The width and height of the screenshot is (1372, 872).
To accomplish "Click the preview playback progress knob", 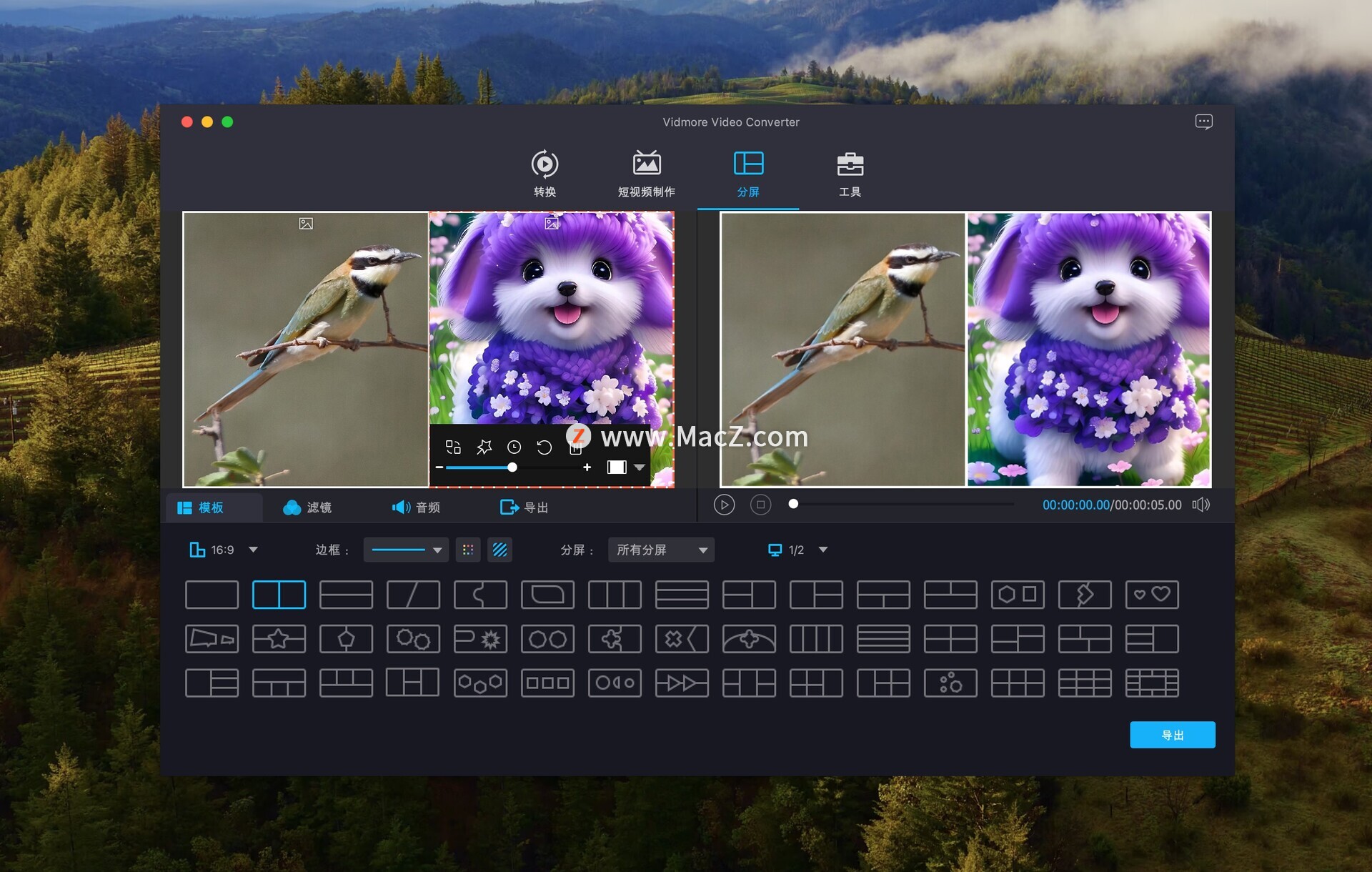I will [x=793, y=504].
